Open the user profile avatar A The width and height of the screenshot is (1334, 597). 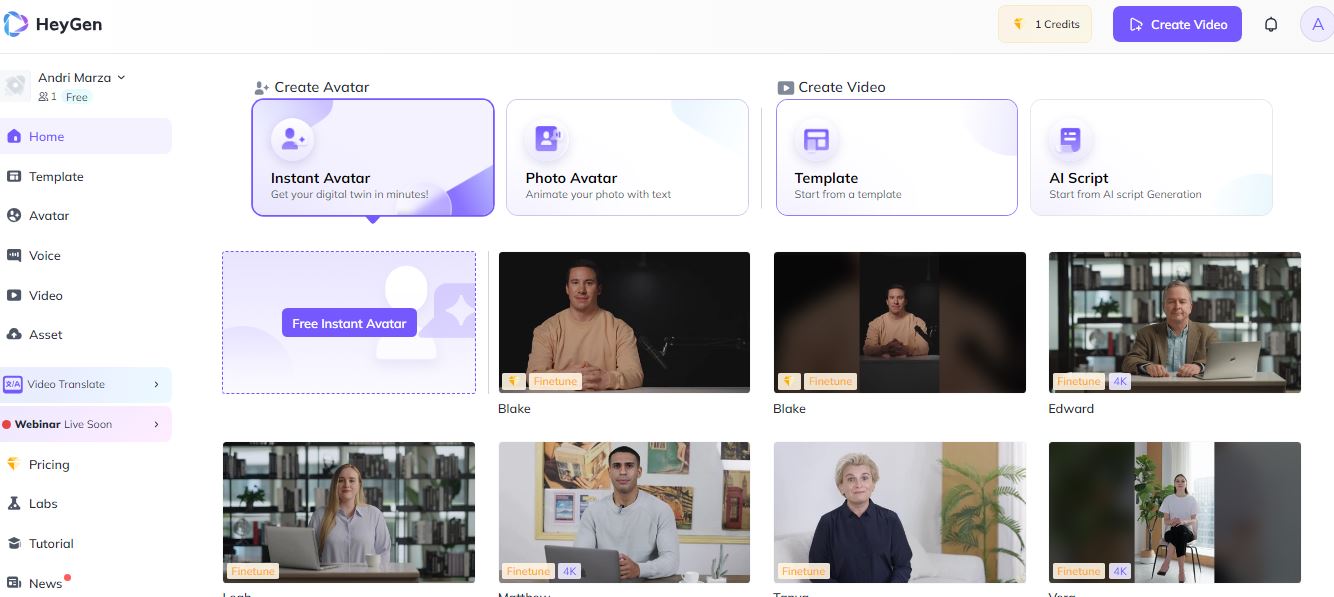coord(1317,25)
